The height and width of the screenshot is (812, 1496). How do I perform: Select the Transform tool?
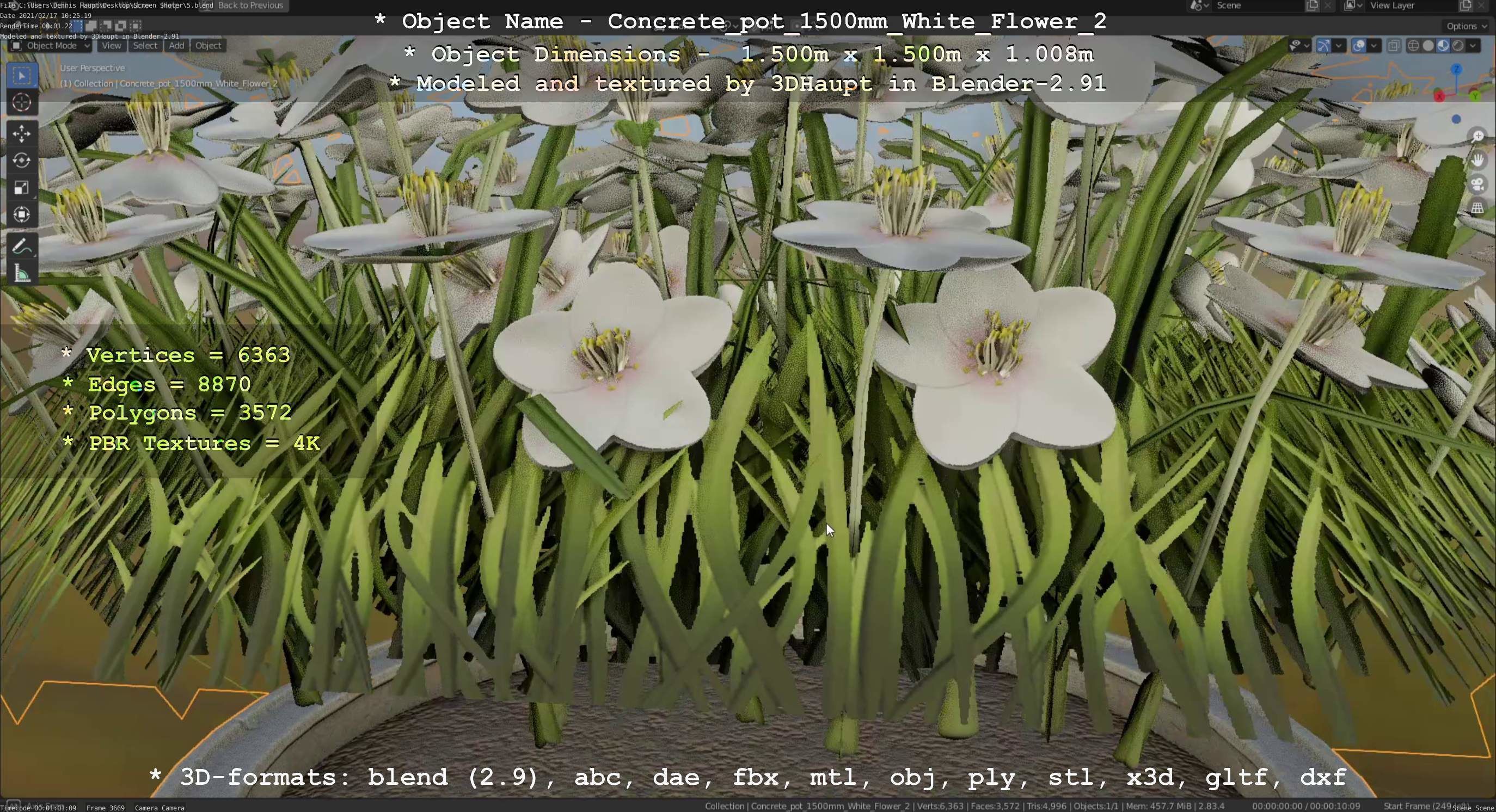pyautogui.click(x=21, y=215)
